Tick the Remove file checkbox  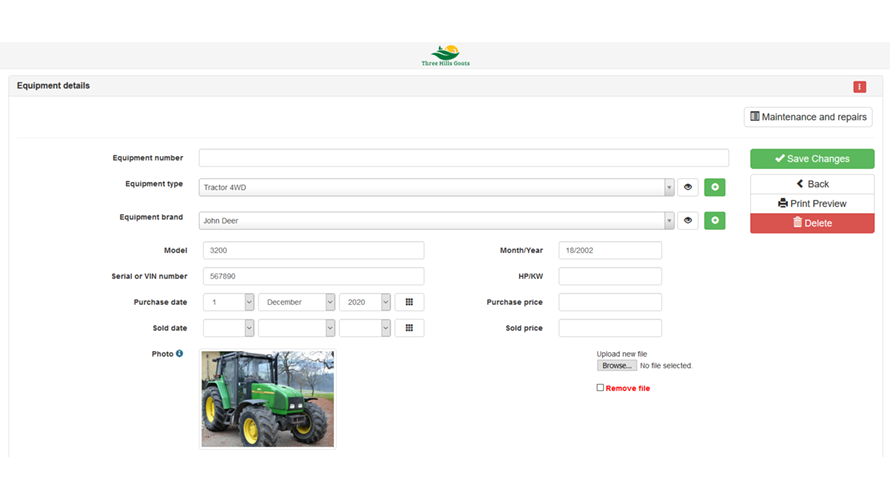pos(600,388)
